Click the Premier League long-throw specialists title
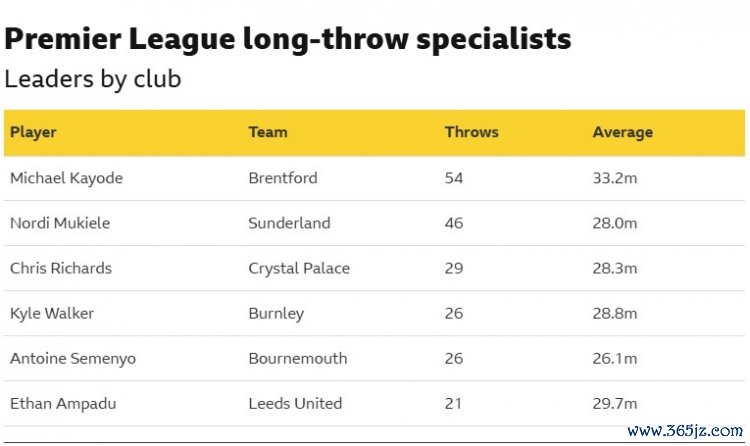 click(x=288, y=39)
